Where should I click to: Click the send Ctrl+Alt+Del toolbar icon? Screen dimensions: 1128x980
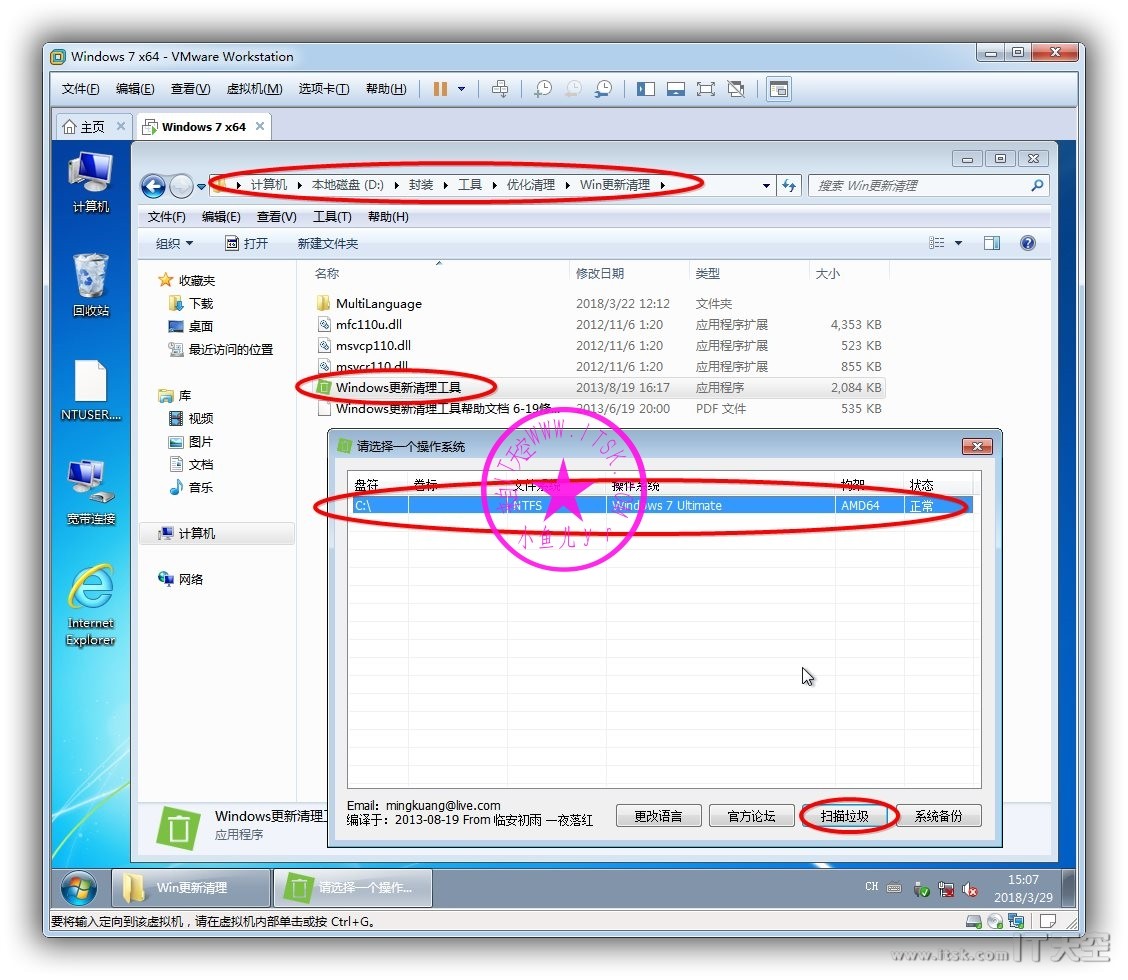[501, 89]
